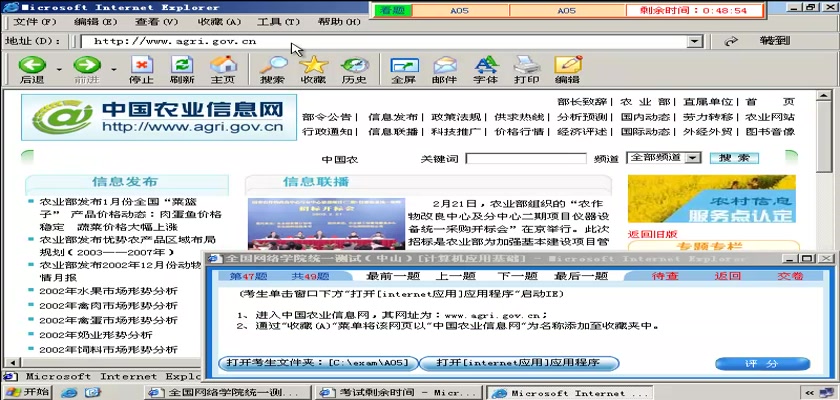Expand the Forward button history arrow
The image size is (840, 400).
pos(114,69)
